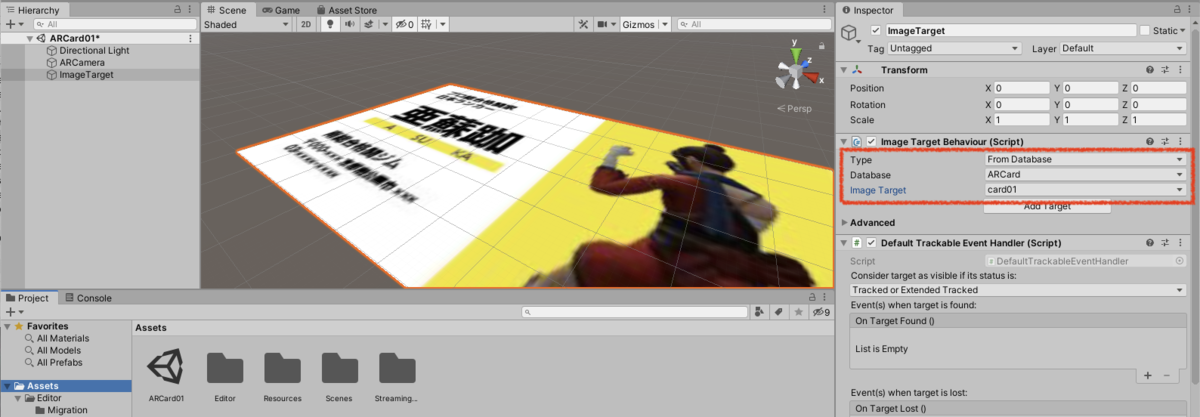The height and width of the screenshot is (417, 1200).
Task: Switch to the Game tab
Action: coord(280,9)
